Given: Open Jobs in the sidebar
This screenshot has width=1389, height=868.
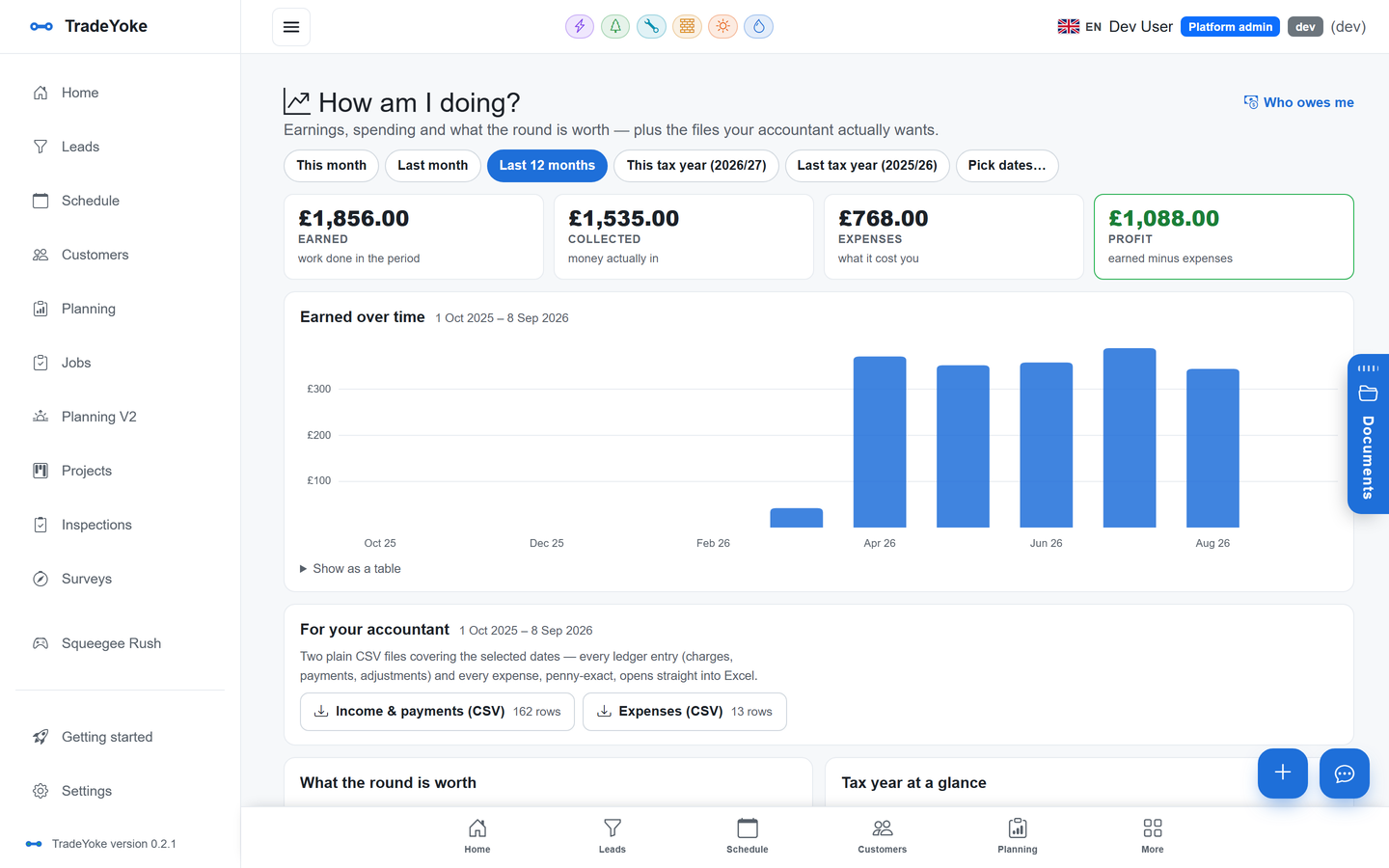Looking at the screenshot, I should pyautogui.click(x=120, y=363).
